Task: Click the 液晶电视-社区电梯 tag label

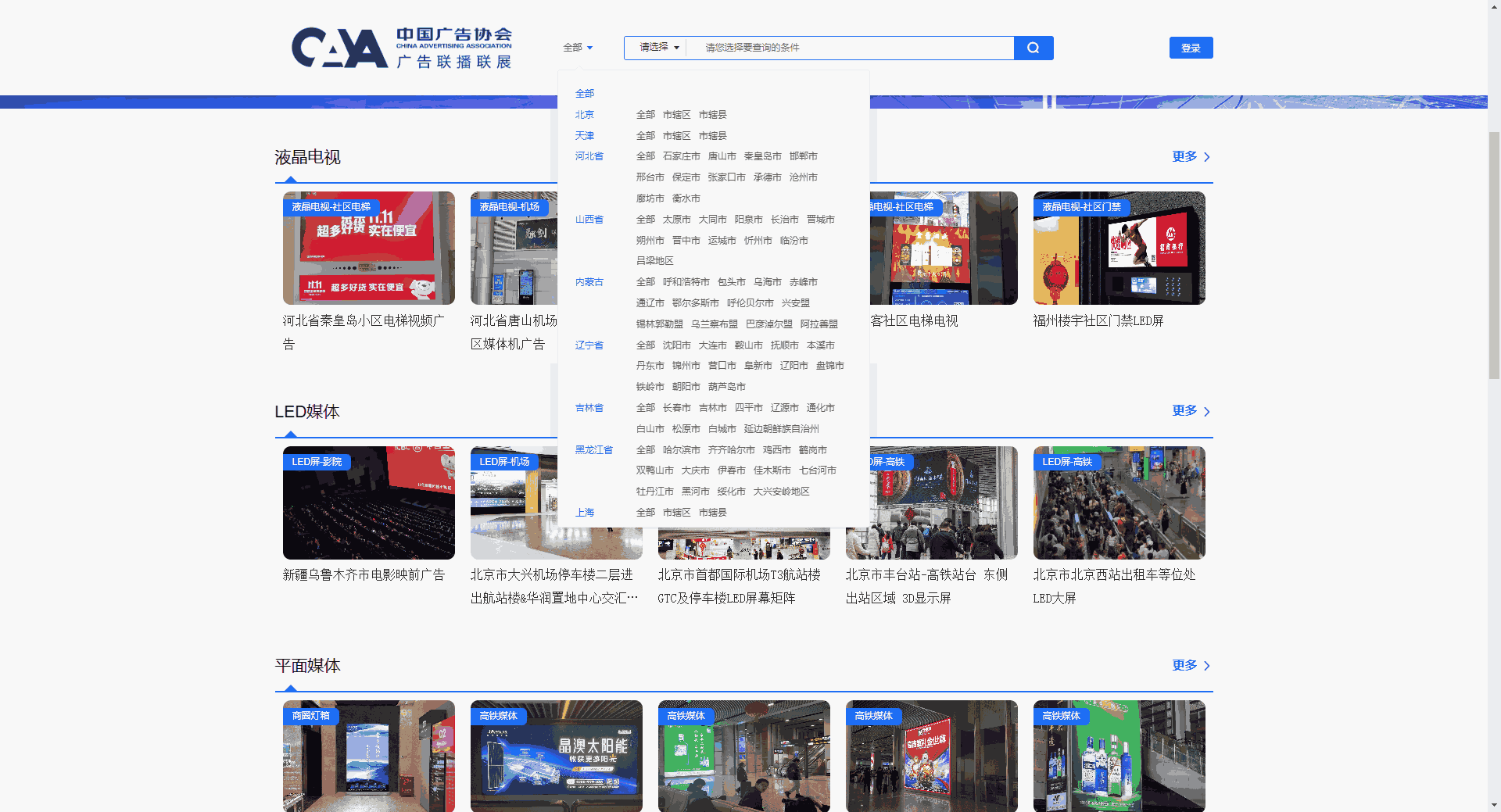Action: pos(331,207)
